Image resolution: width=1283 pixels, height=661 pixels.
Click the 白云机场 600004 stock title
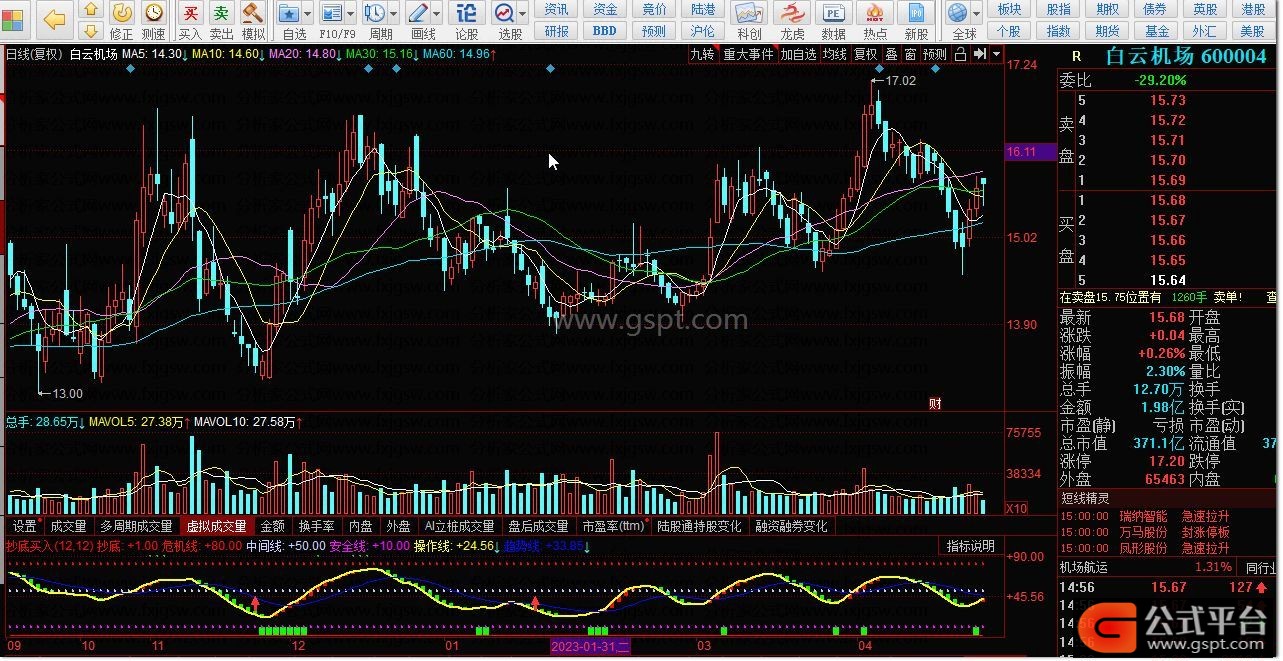point(1185,56)
